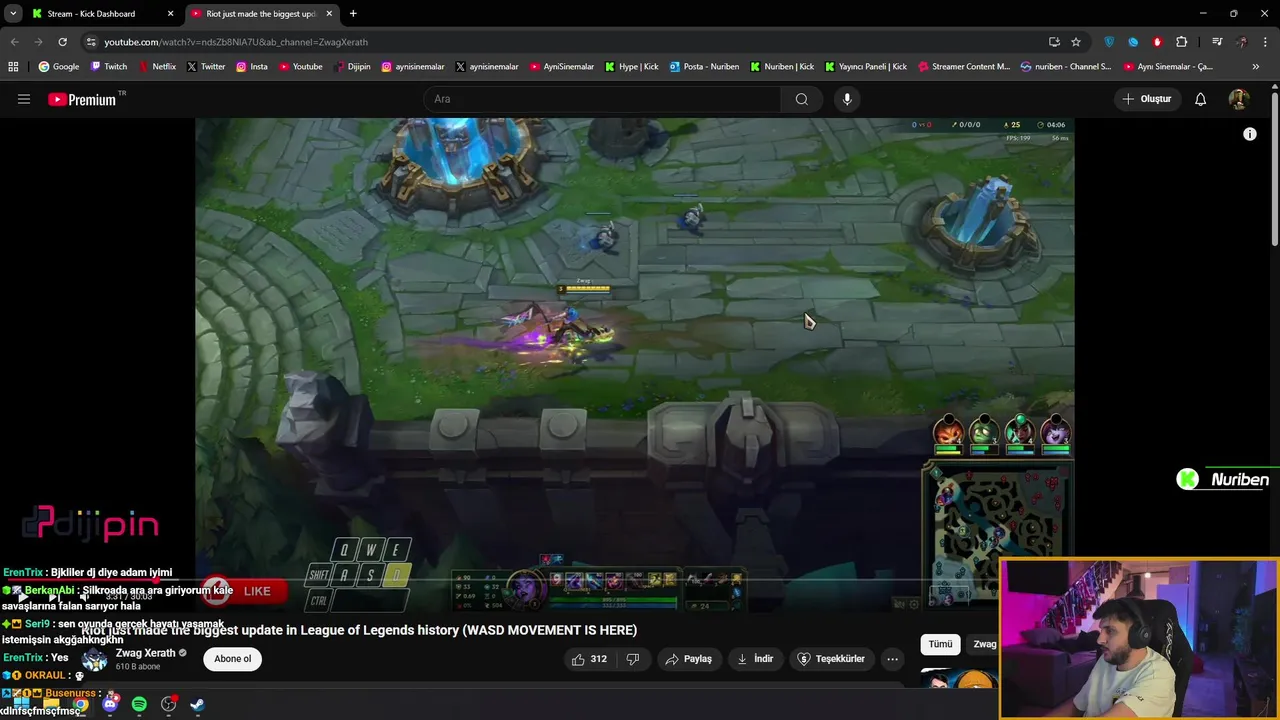Open Aynı Sinemalar - Ça... bookmark
This screenshot has height=720, width=1280.
(x=1168, y=67)
